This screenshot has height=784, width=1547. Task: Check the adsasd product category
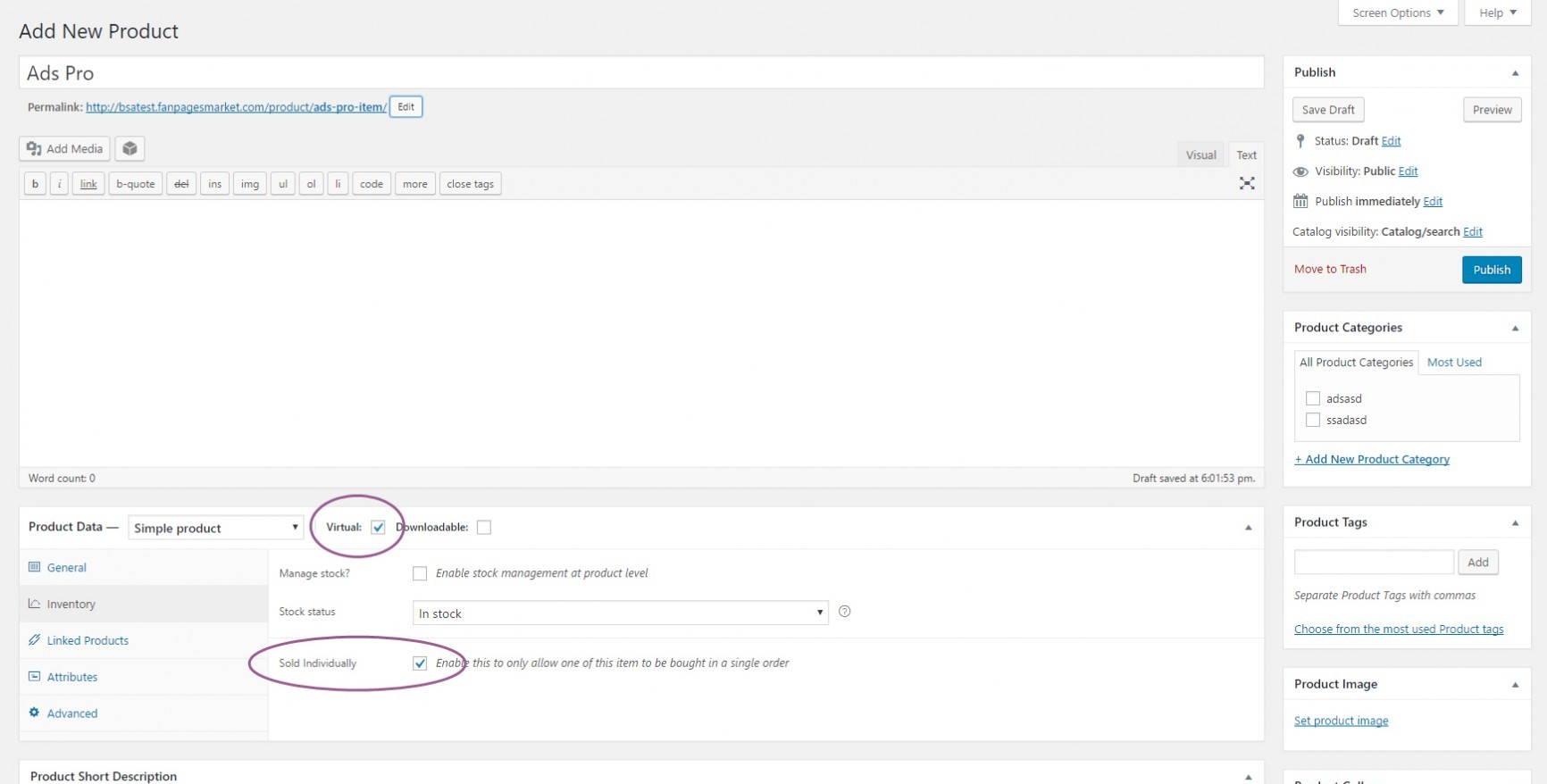tap(1313, 398)
